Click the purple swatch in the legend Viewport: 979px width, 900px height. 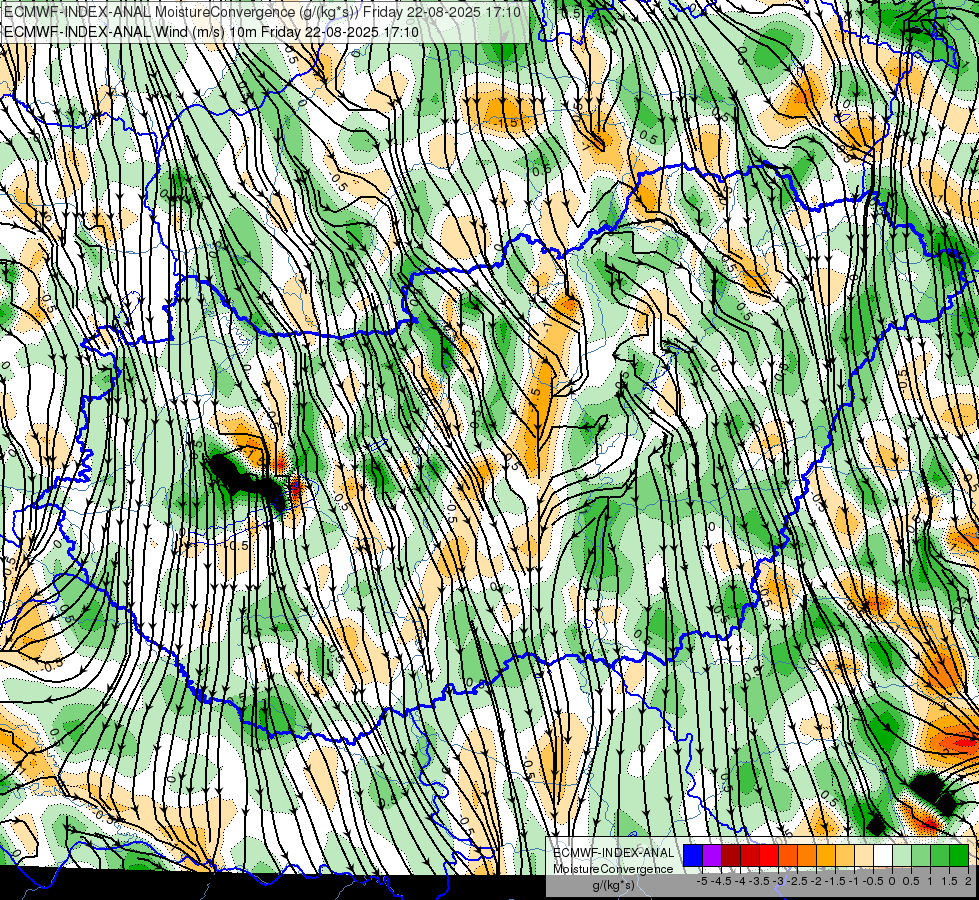click(x=712, y=856)
